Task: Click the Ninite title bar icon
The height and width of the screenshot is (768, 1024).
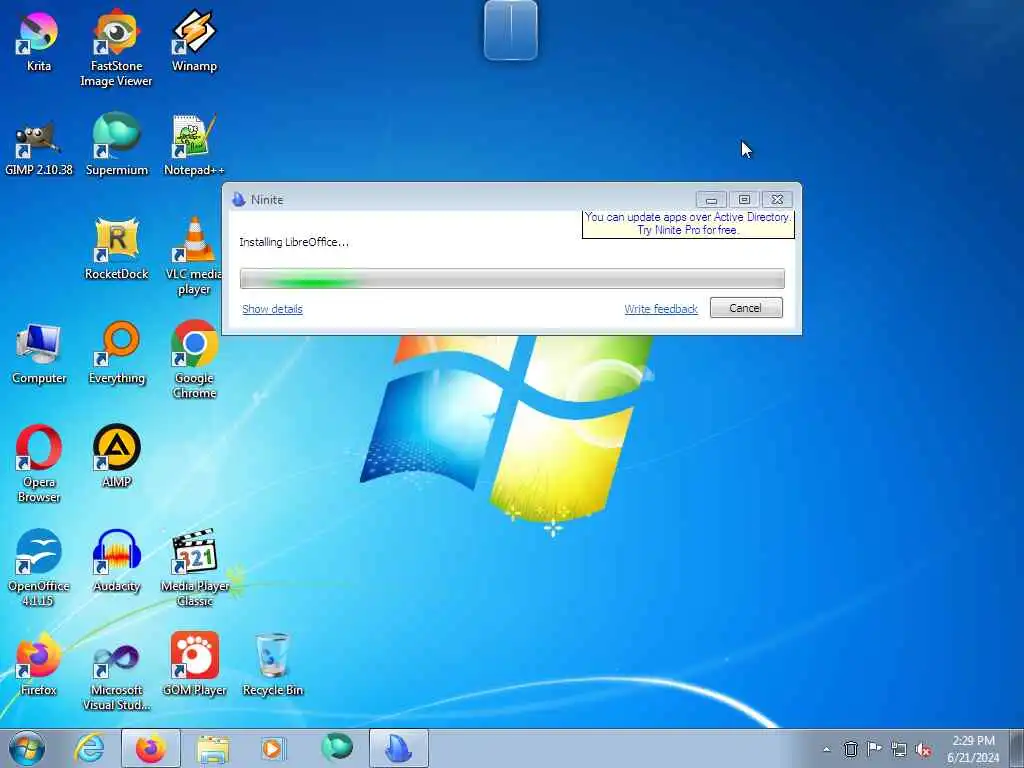Action: point(239,199)
